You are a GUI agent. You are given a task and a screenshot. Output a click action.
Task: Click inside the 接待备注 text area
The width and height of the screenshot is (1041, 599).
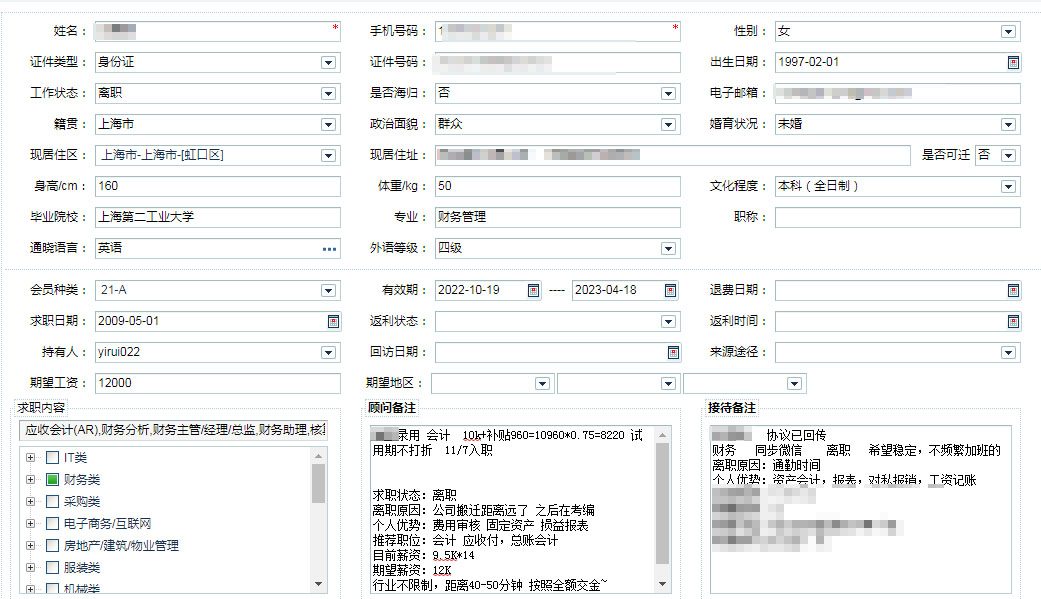coord(860,509)
